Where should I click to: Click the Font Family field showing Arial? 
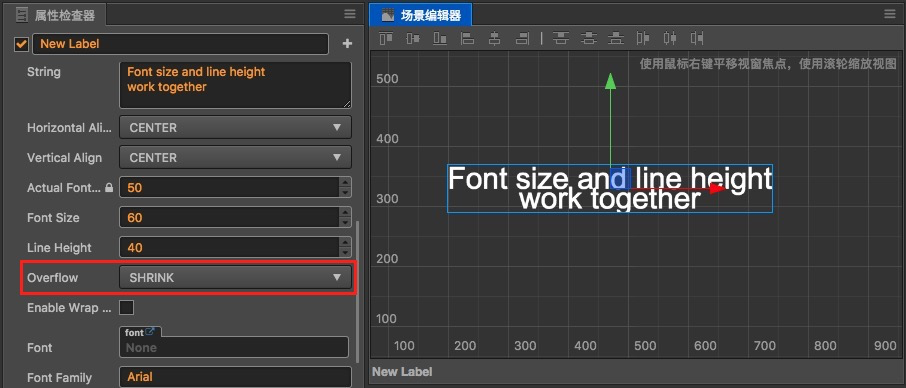click(235, 377)
